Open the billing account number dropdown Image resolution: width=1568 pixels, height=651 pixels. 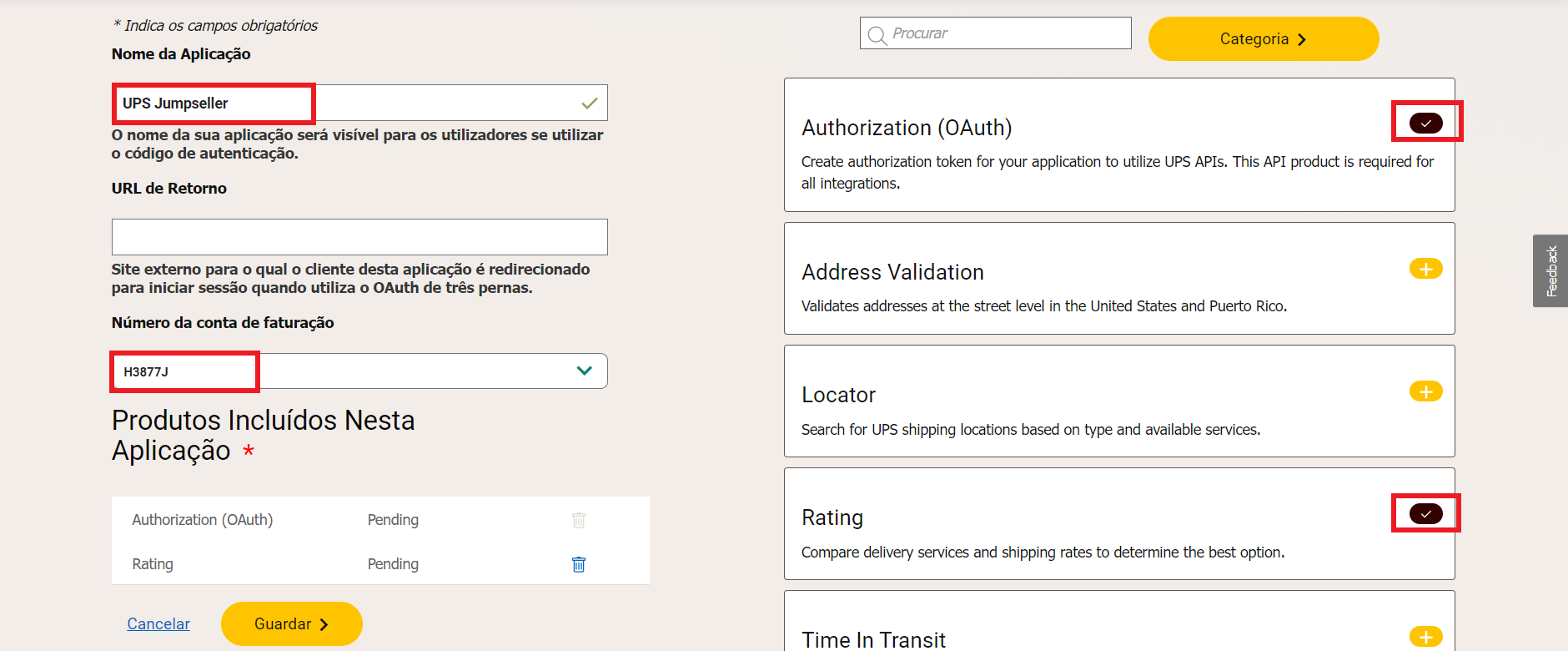[584, 371]
